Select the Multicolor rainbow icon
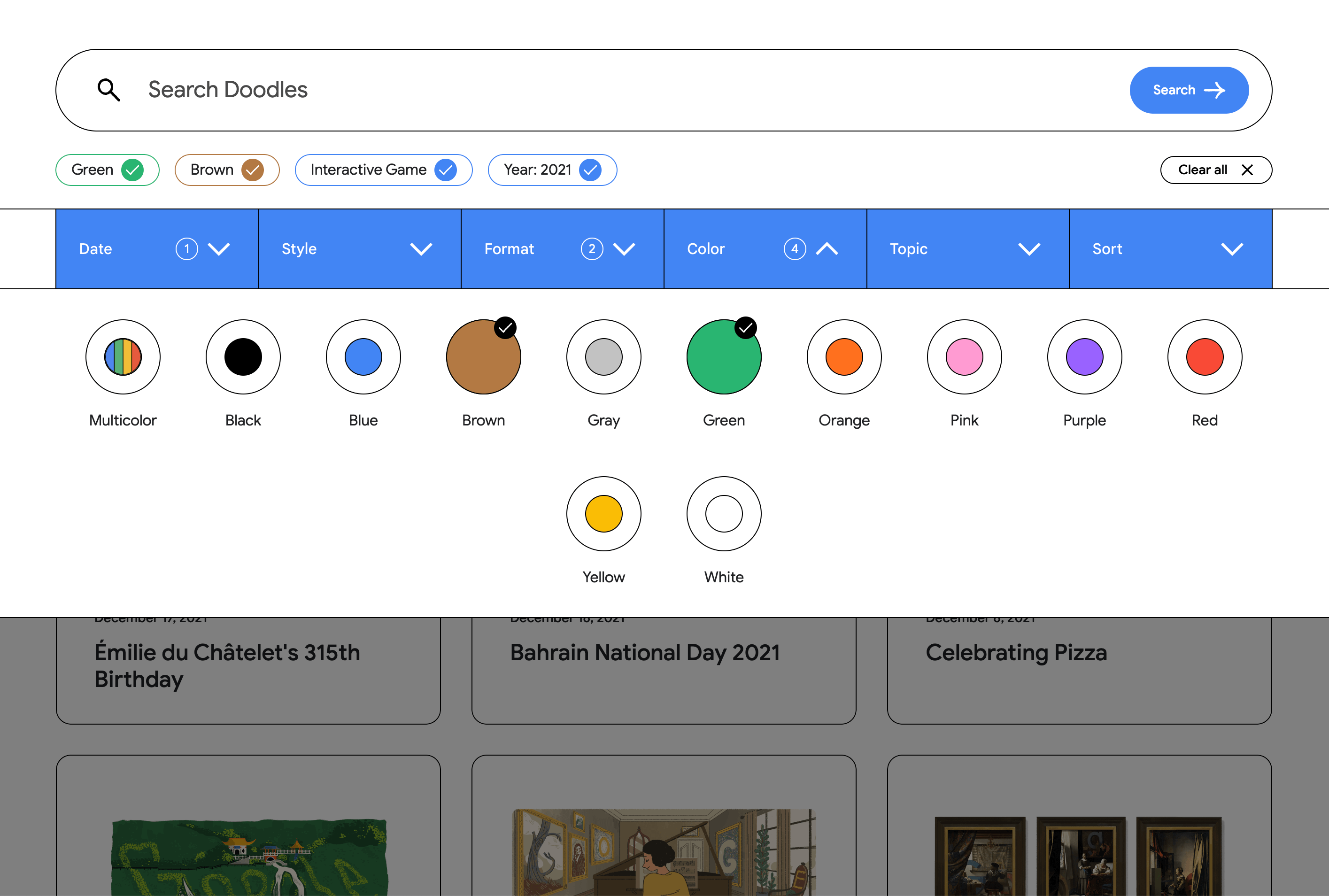Image resolution: width=1329 pixels, height=896 pixels. click(x=123, y=356)
